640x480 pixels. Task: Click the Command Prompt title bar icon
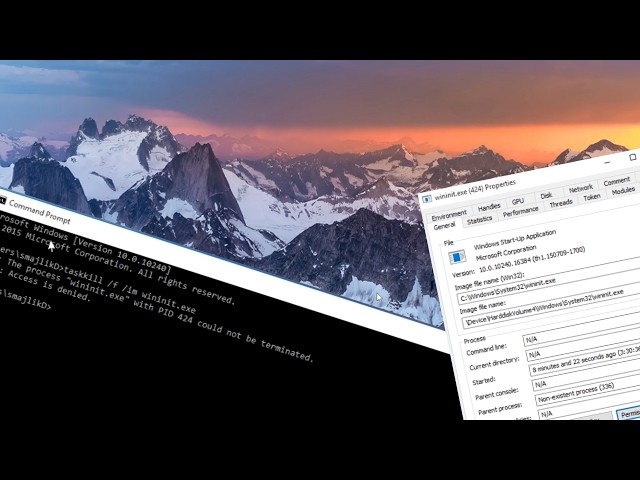pos(2,200)
